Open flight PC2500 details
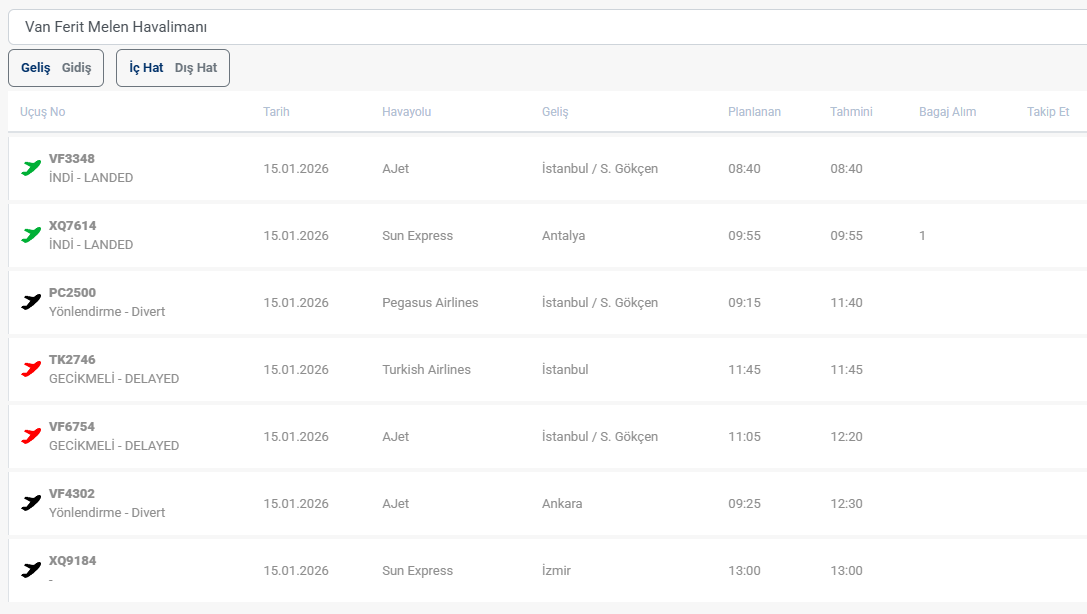The image size is (1087, 614). coord(72,293)
